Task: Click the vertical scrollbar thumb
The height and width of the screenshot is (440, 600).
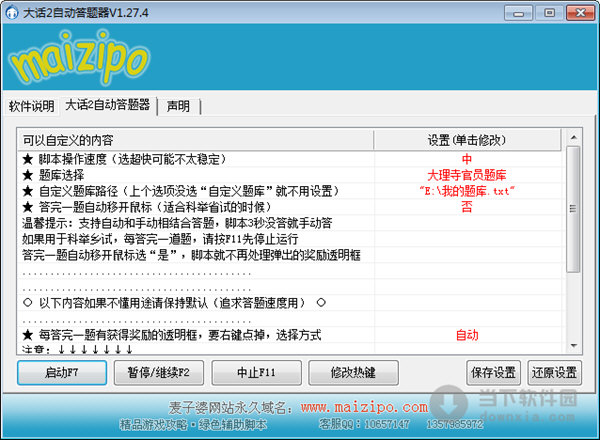Action: coord(573,209)
